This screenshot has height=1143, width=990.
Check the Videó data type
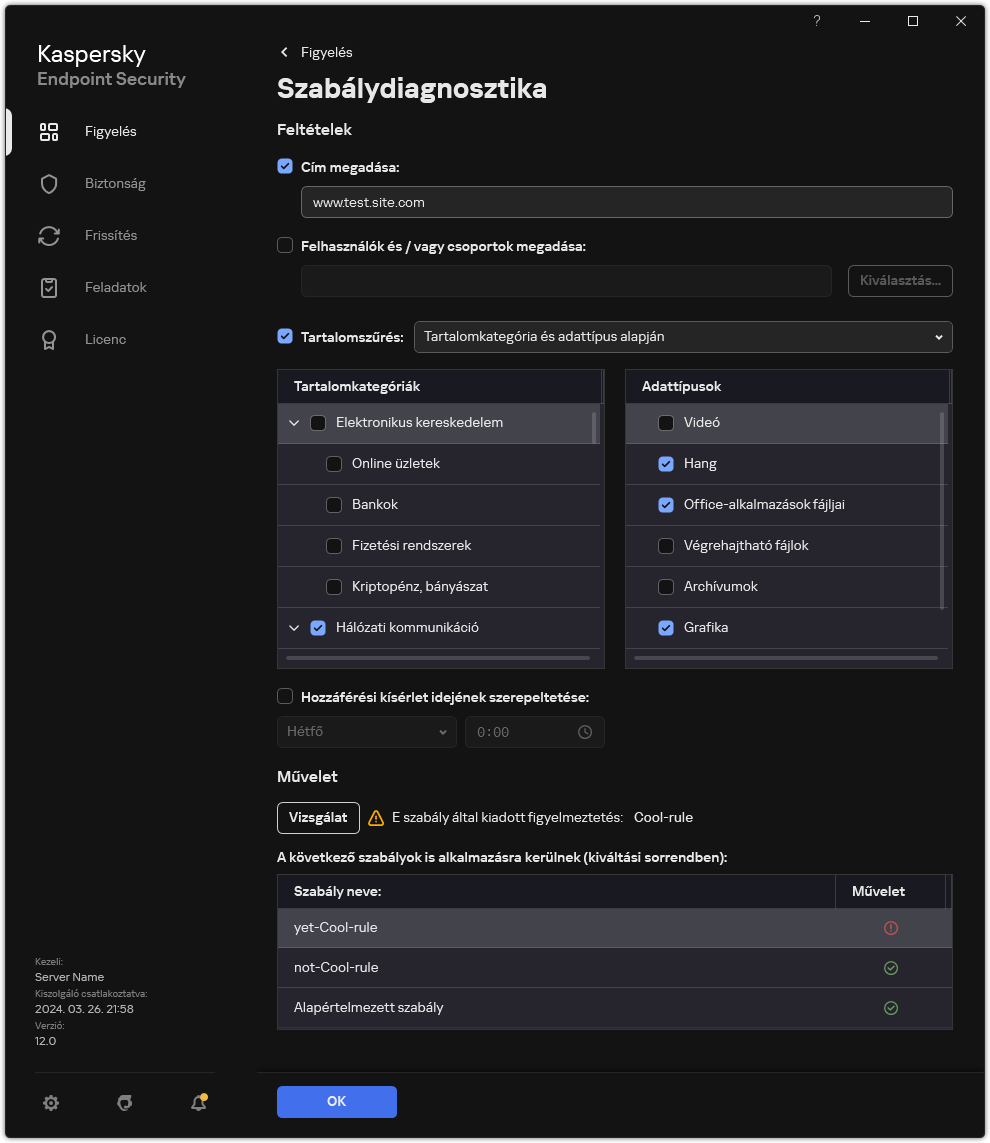pyautogui.click(x=666, y=422)
